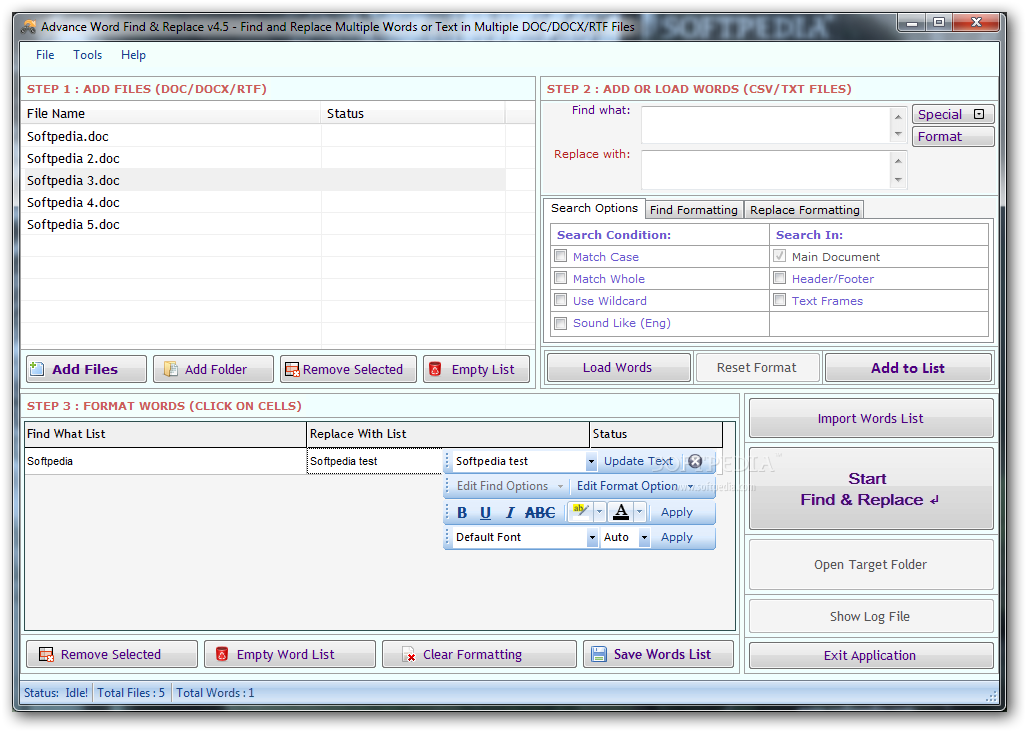This screenshot has width=1027, height=732.
Task: Click the Add to List button
Action: coord(908,368)
